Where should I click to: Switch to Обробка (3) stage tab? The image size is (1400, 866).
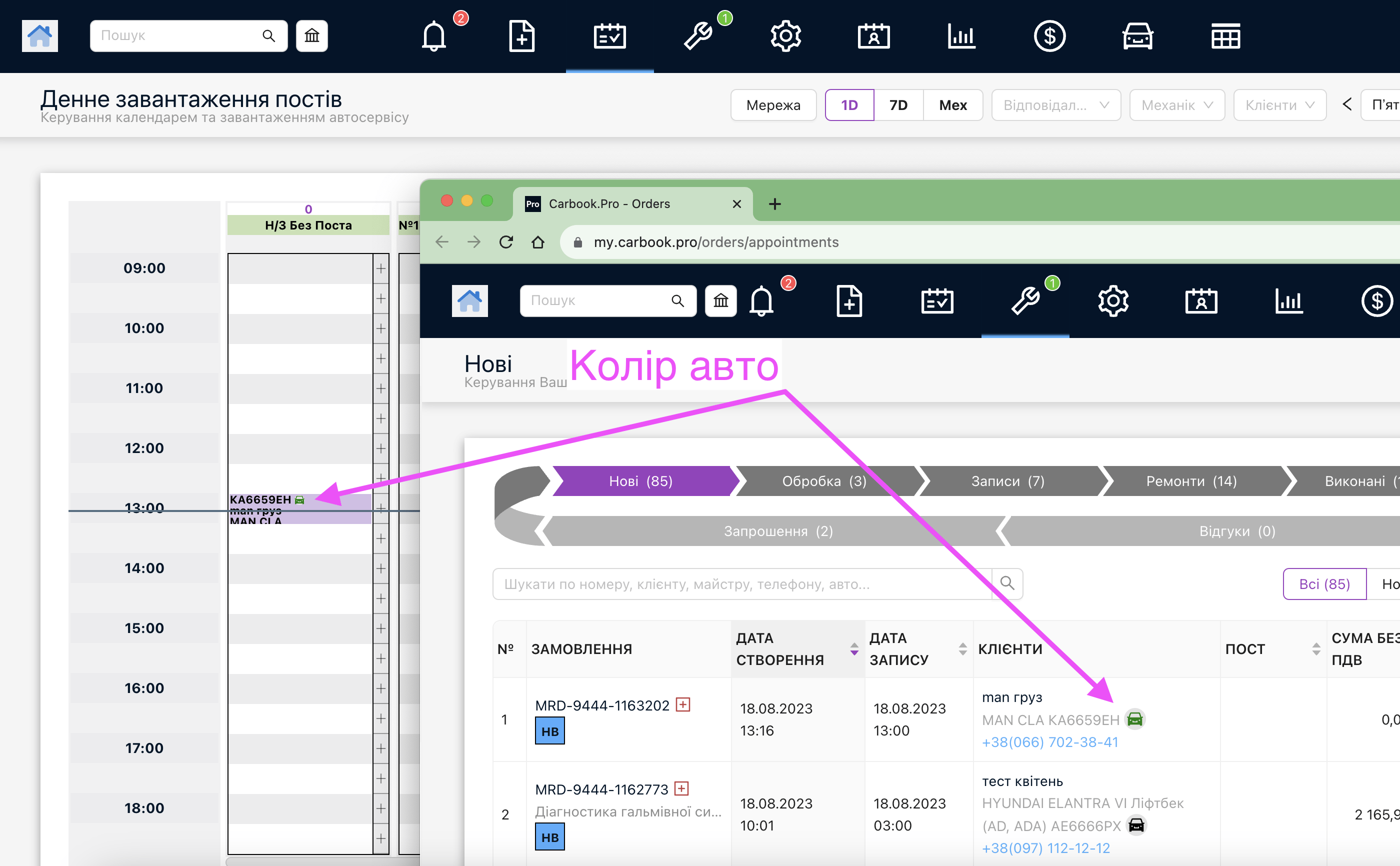[x=824, y=481]
